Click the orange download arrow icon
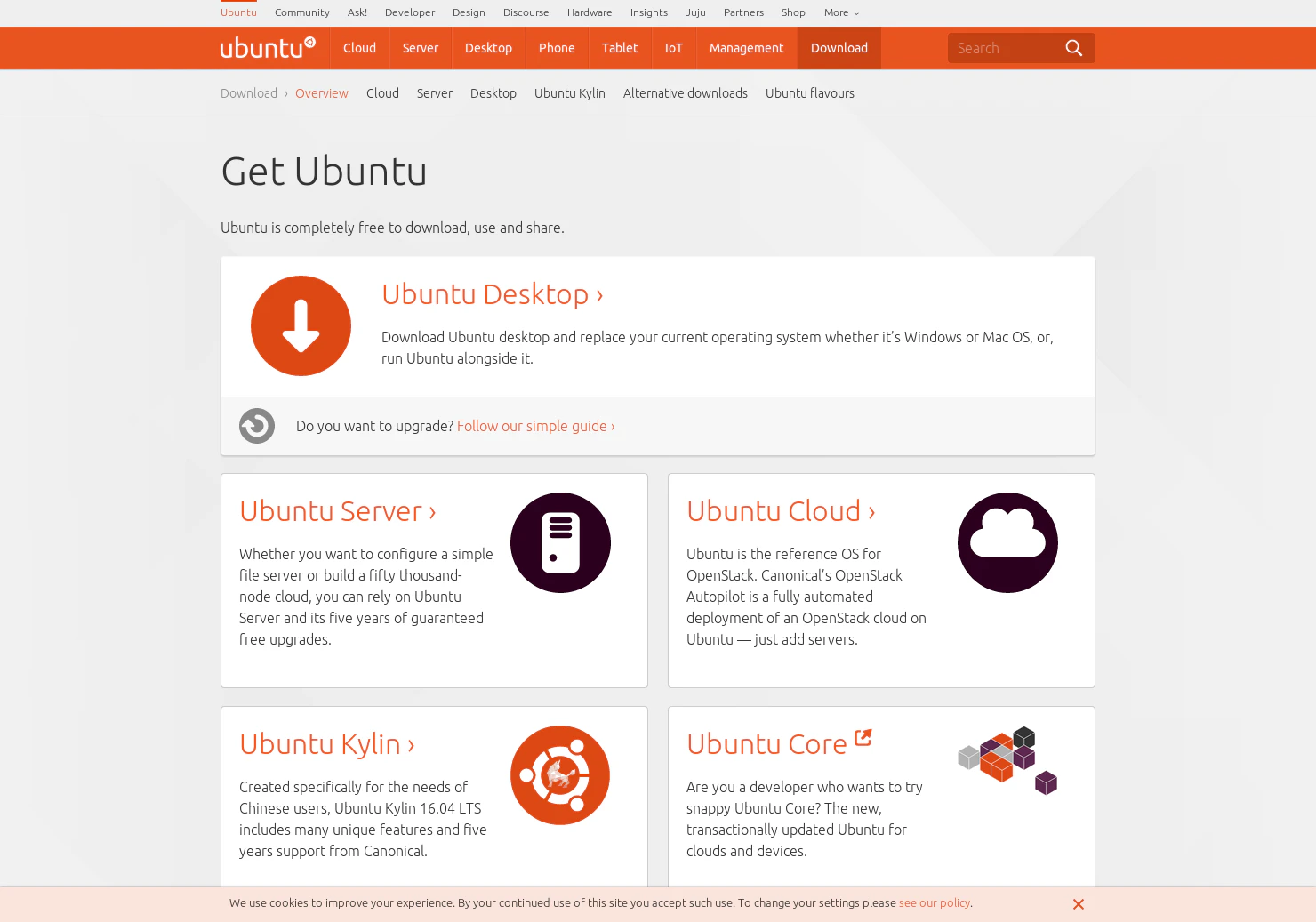The width and height of the screenshot is (1316, 922). [x=301, y=325]
